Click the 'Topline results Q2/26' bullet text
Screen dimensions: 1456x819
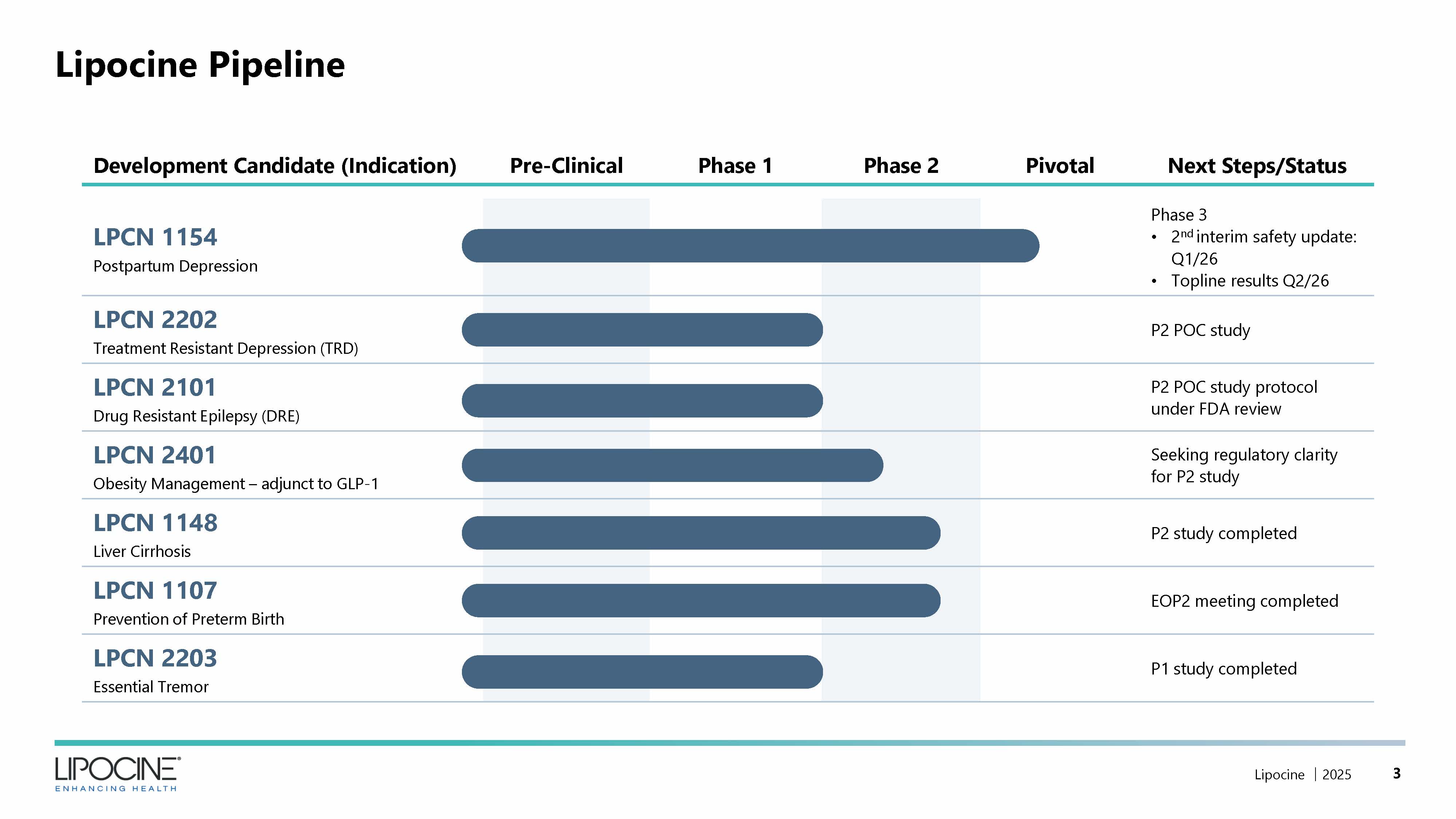tap(1250, 281)
